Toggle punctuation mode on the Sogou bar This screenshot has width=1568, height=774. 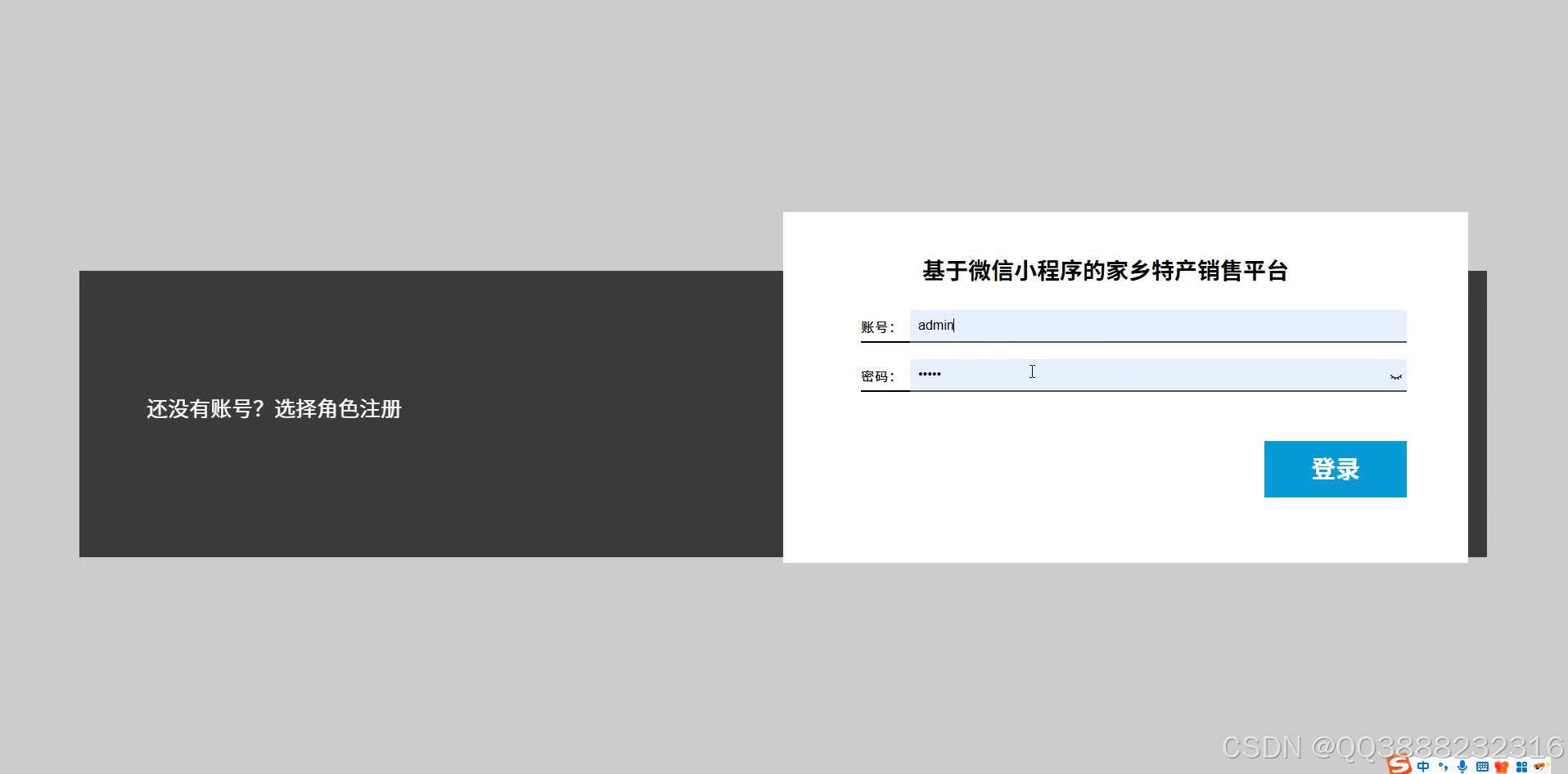point(1444,767)
